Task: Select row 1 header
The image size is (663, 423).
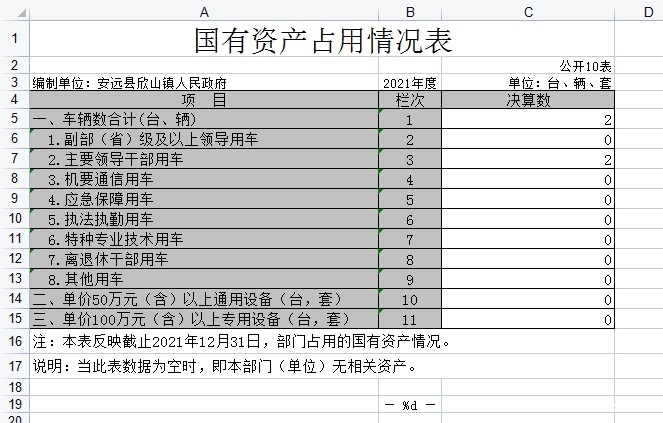Action: (x=14, y=40)
